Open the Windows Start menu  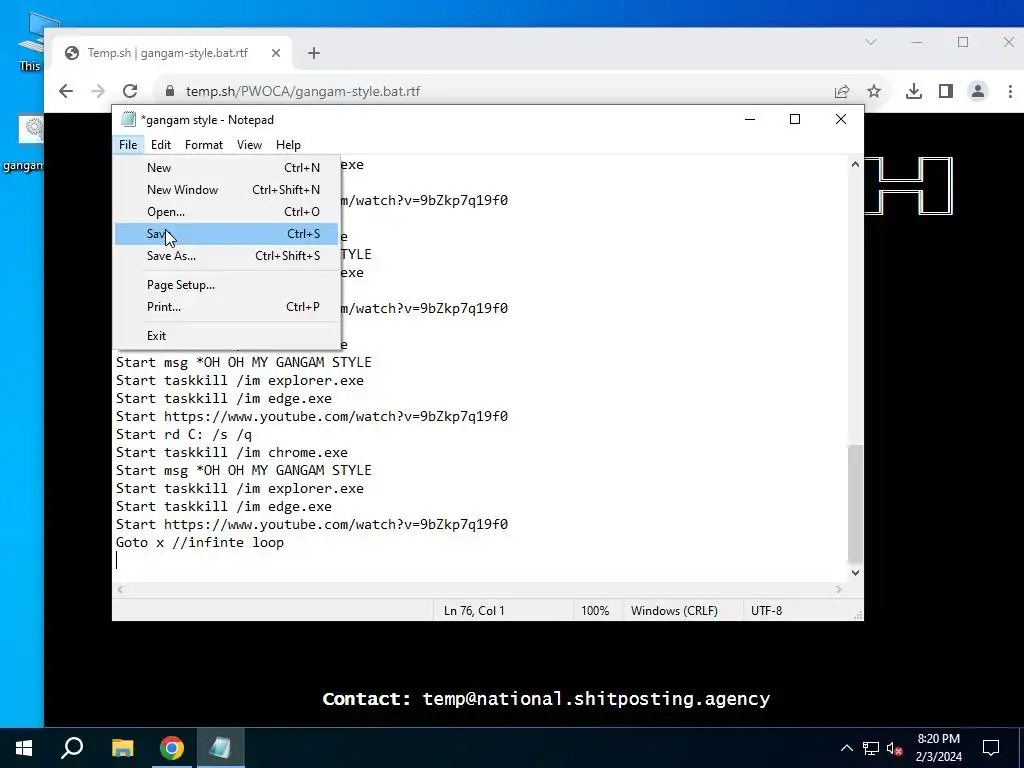coord(24,748)
